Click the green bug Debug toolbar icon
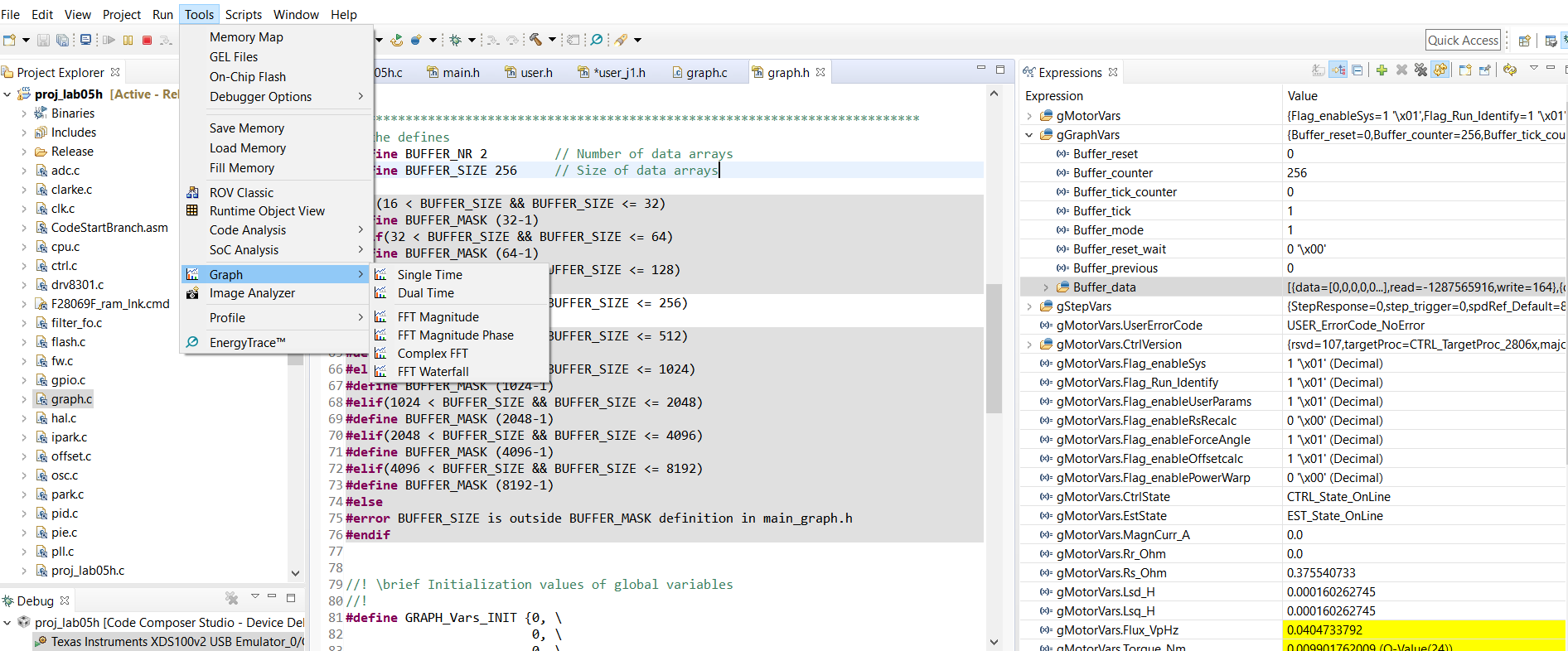 455,40
